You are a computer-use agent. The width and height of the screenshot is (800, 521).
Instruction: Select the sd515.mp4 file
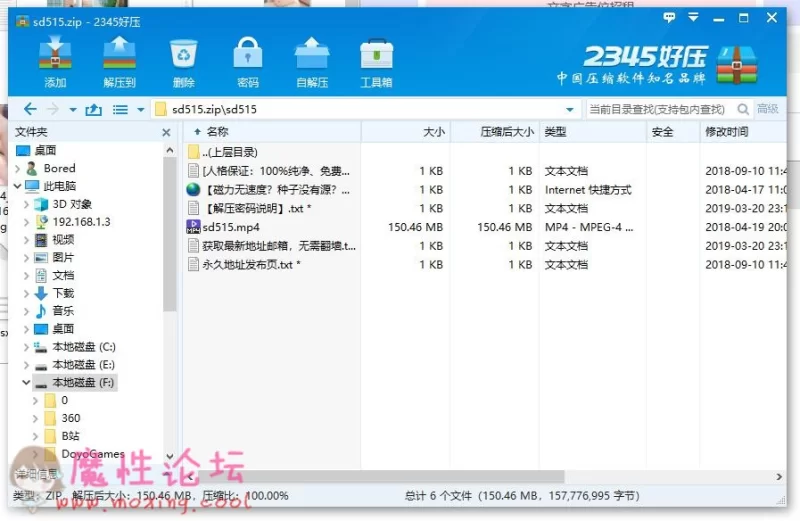pyautogui.click(x=485, y=227)
